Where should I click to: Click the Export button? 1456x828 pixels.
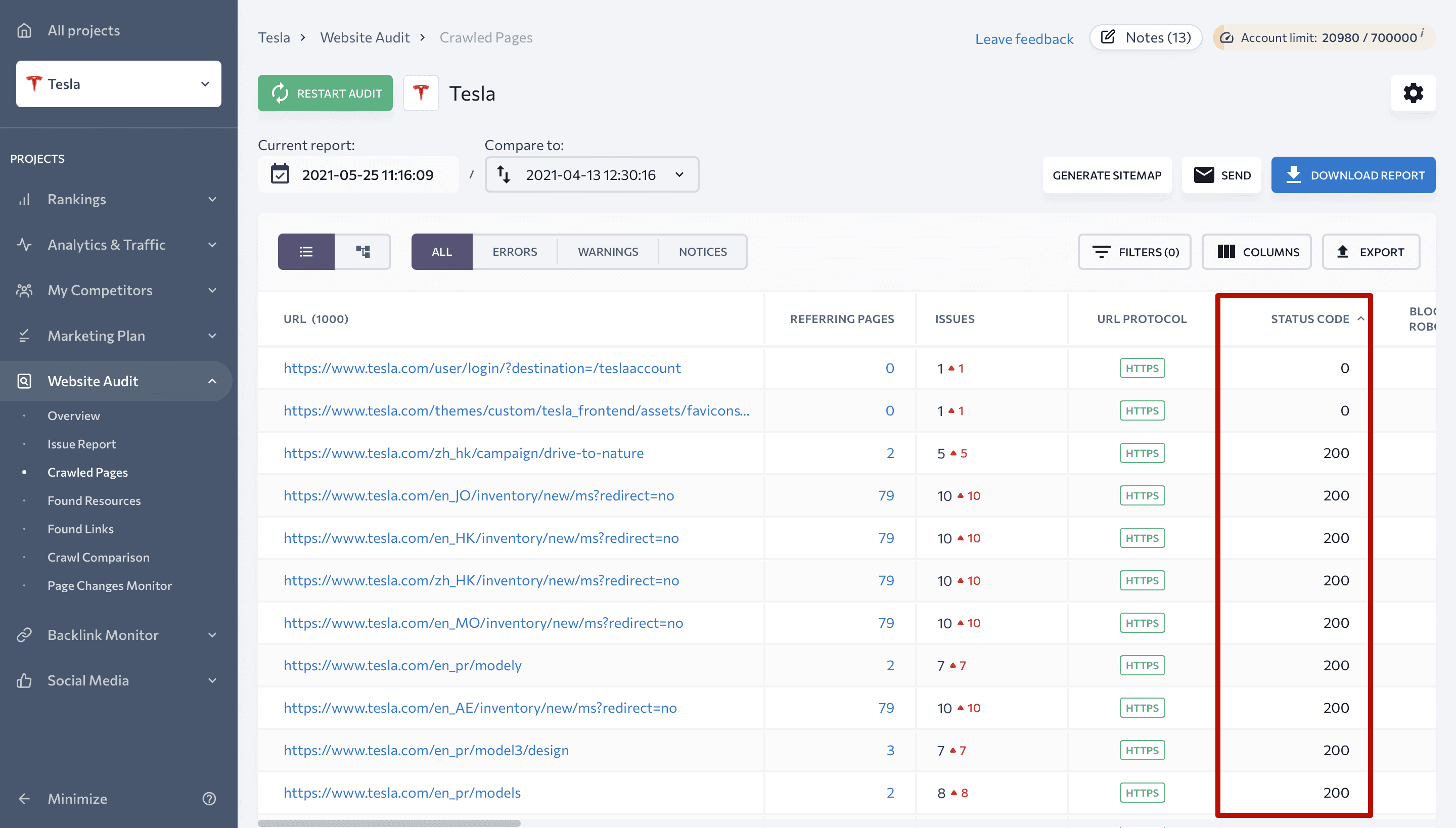coord(1371,252)
